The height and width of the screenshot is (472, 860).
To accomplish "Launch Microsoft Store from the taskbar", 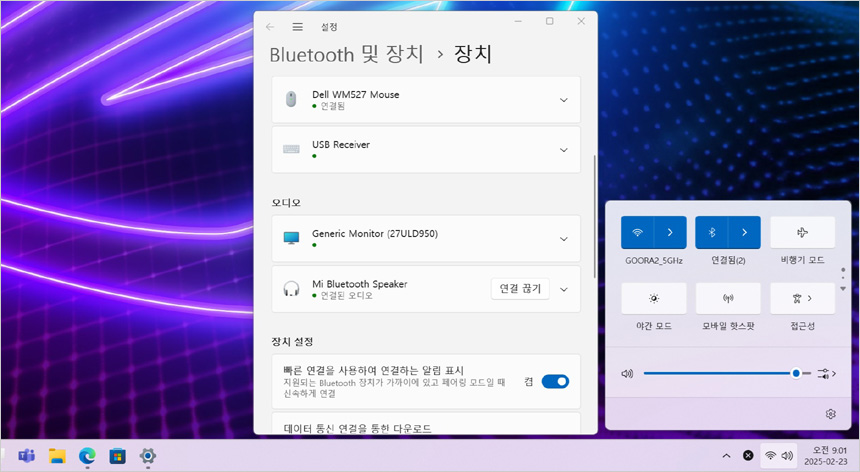I will tap(117, 456).
